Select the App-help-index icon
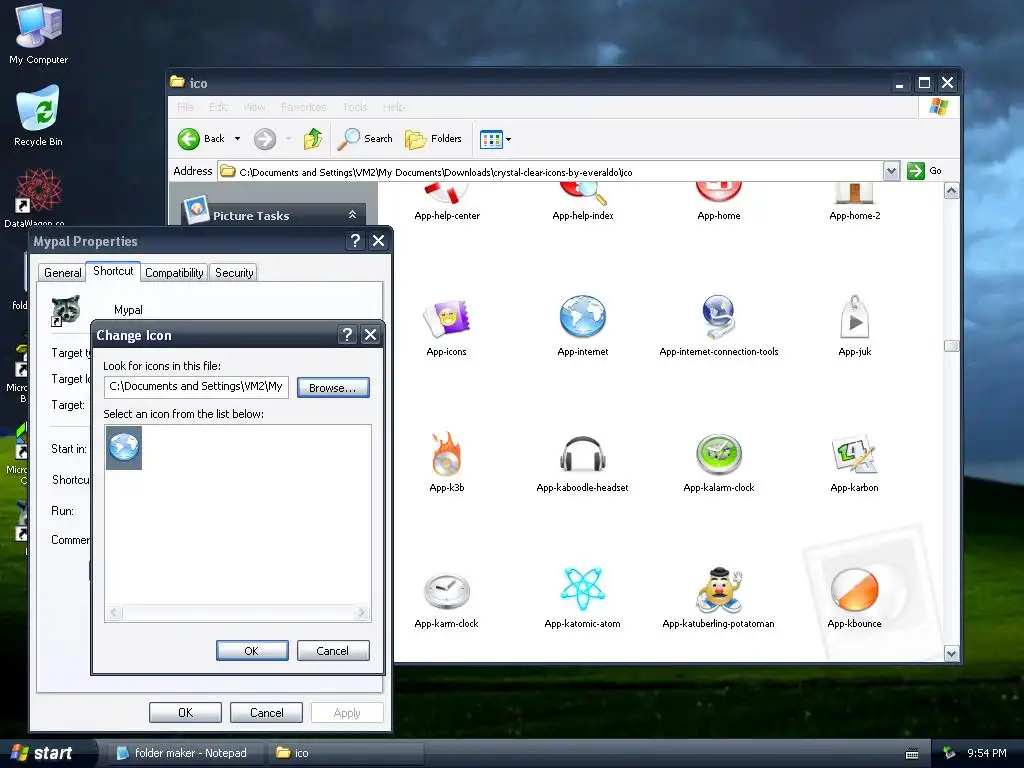1024x768 pixels. (x=583, y=193)
